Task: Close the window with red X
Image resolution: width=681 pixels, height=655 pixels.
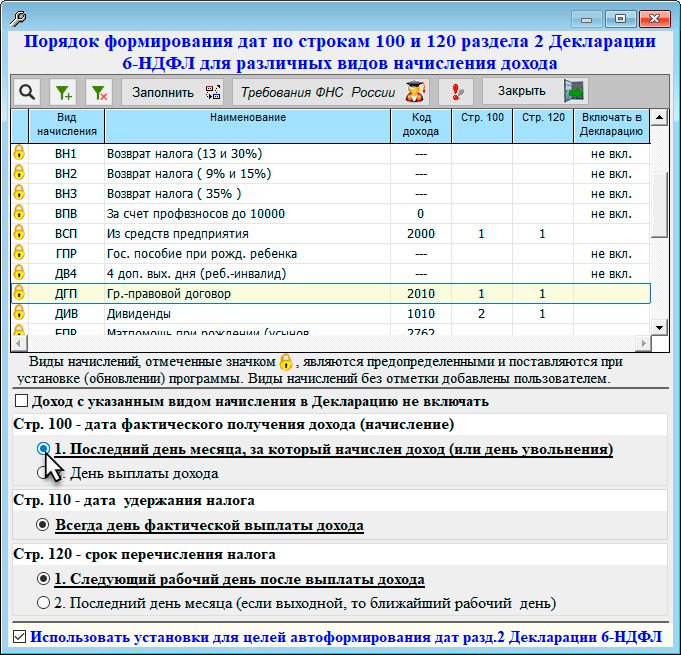Action: click(x=655, y=19)
